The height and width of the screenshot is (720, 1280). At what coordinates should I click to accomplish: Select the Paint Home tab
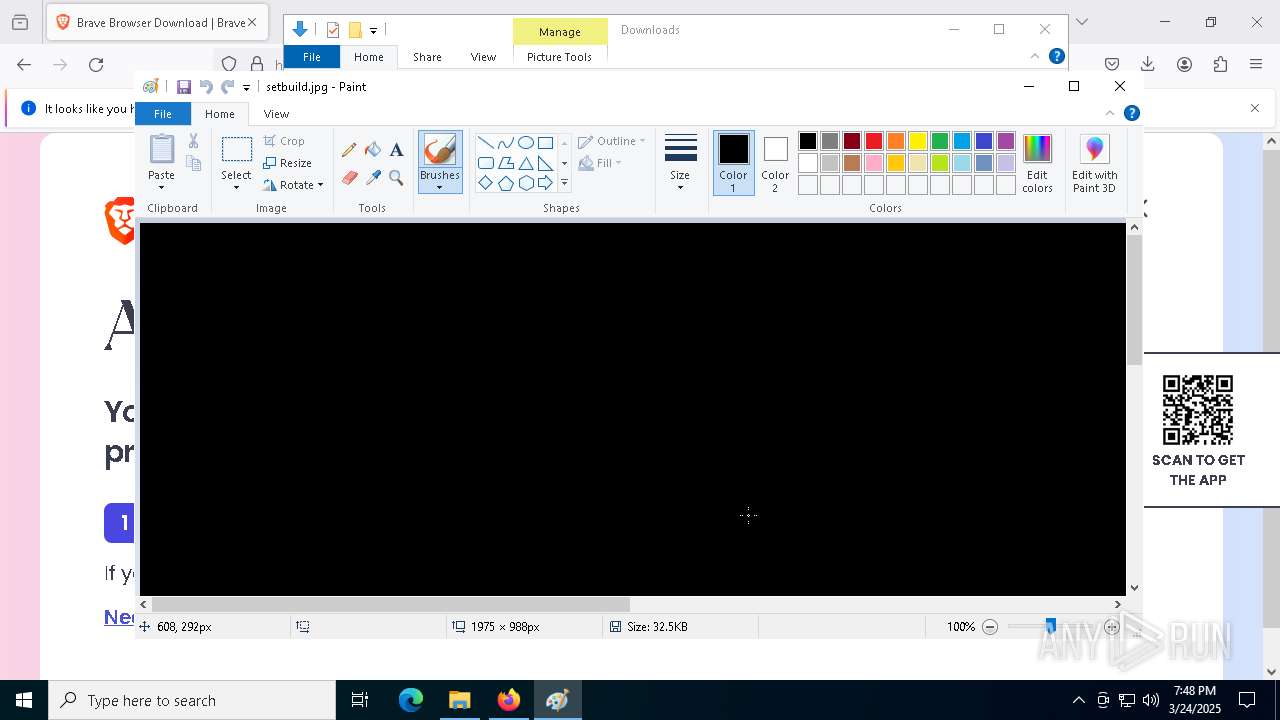tap(220, 114)
